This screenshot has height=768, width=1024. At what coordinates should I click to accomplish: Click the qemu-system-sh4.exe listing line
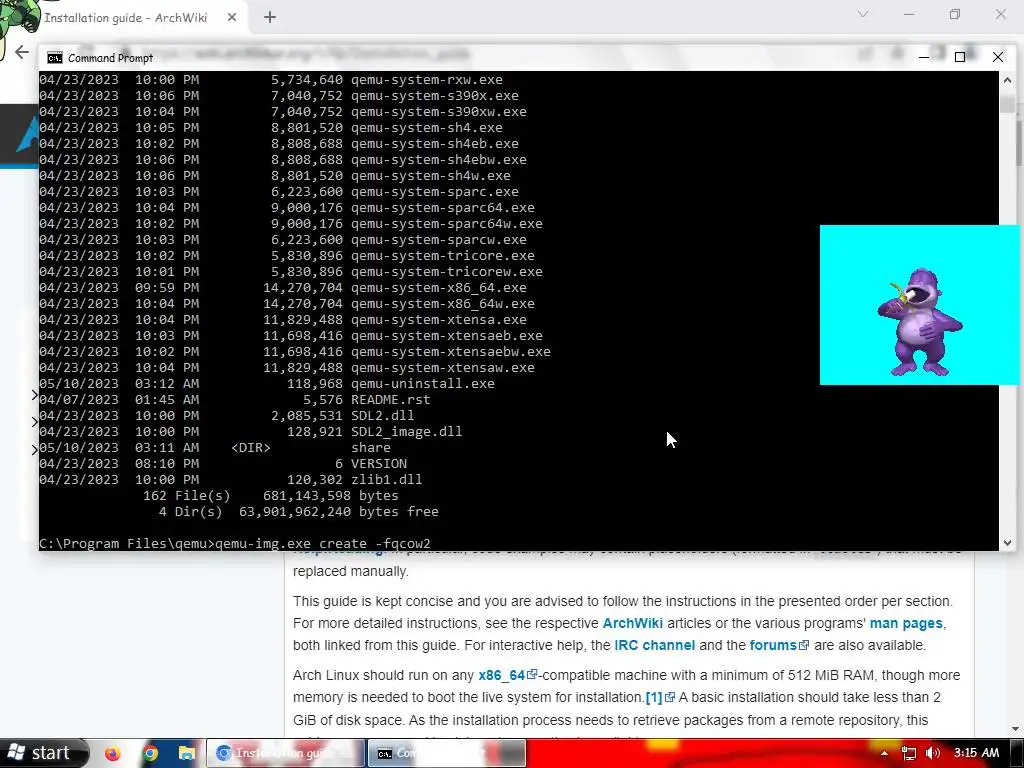click(271, 128)
